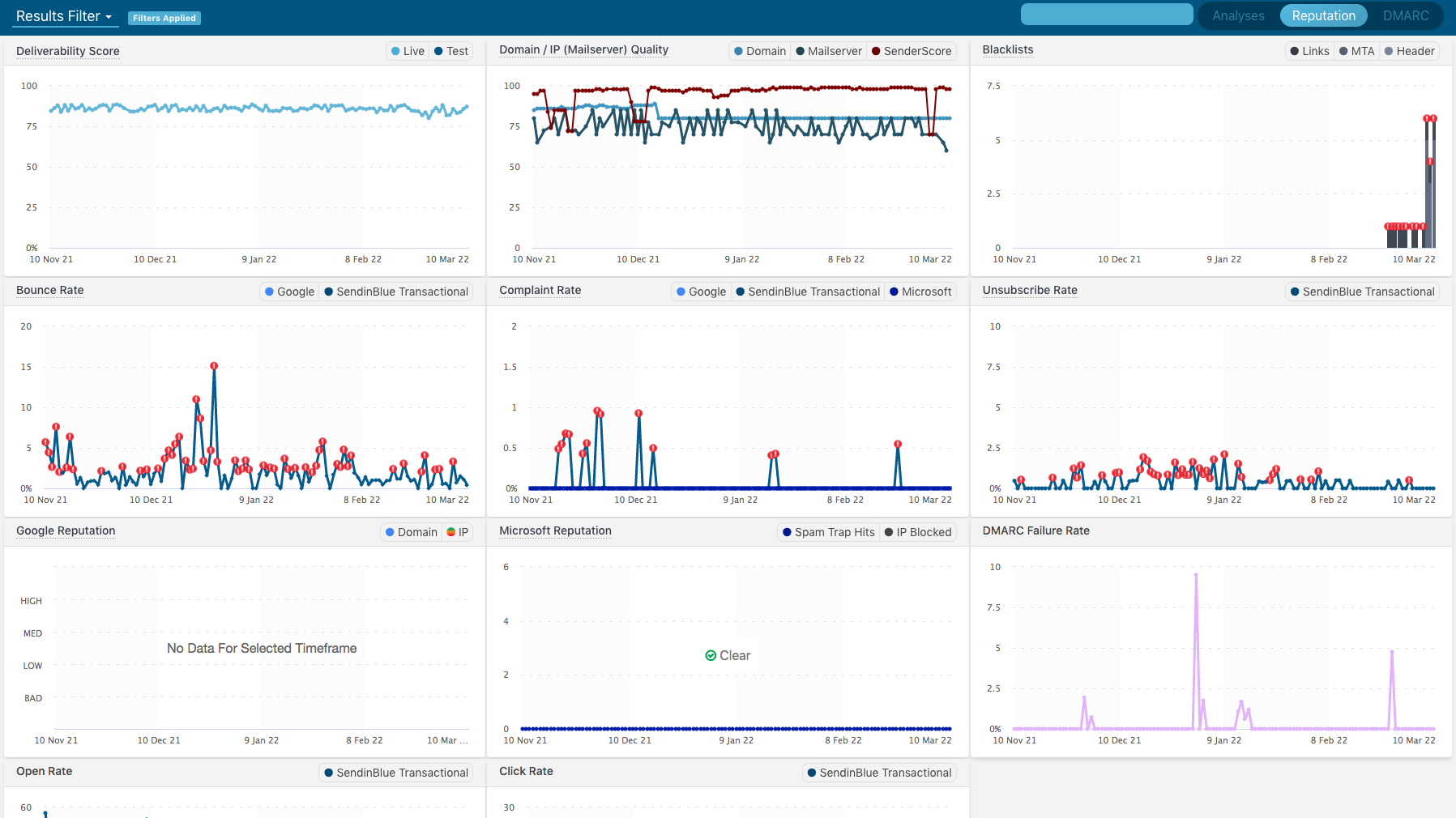Click the Complaint Rate peak marker near 10 Mar 22
The width and height of the screenshot is (1456, 818).
tap(898, 444)
